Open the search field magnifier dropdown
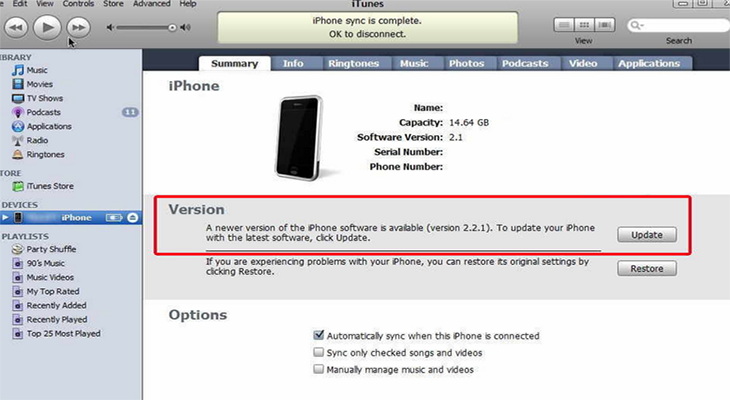Viewport: 730px width, 400px height. pos(636,25)
